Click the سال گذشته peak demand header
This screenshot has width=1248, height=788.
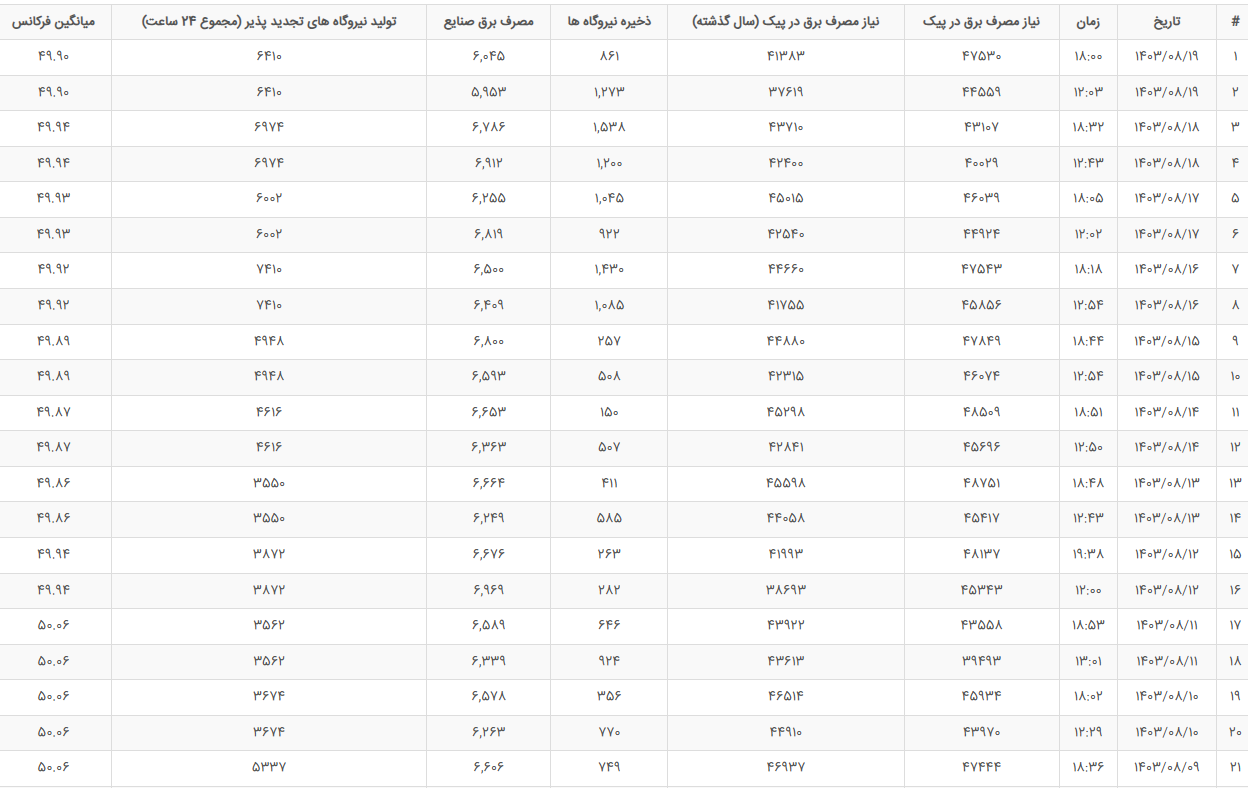coord(786,21)
